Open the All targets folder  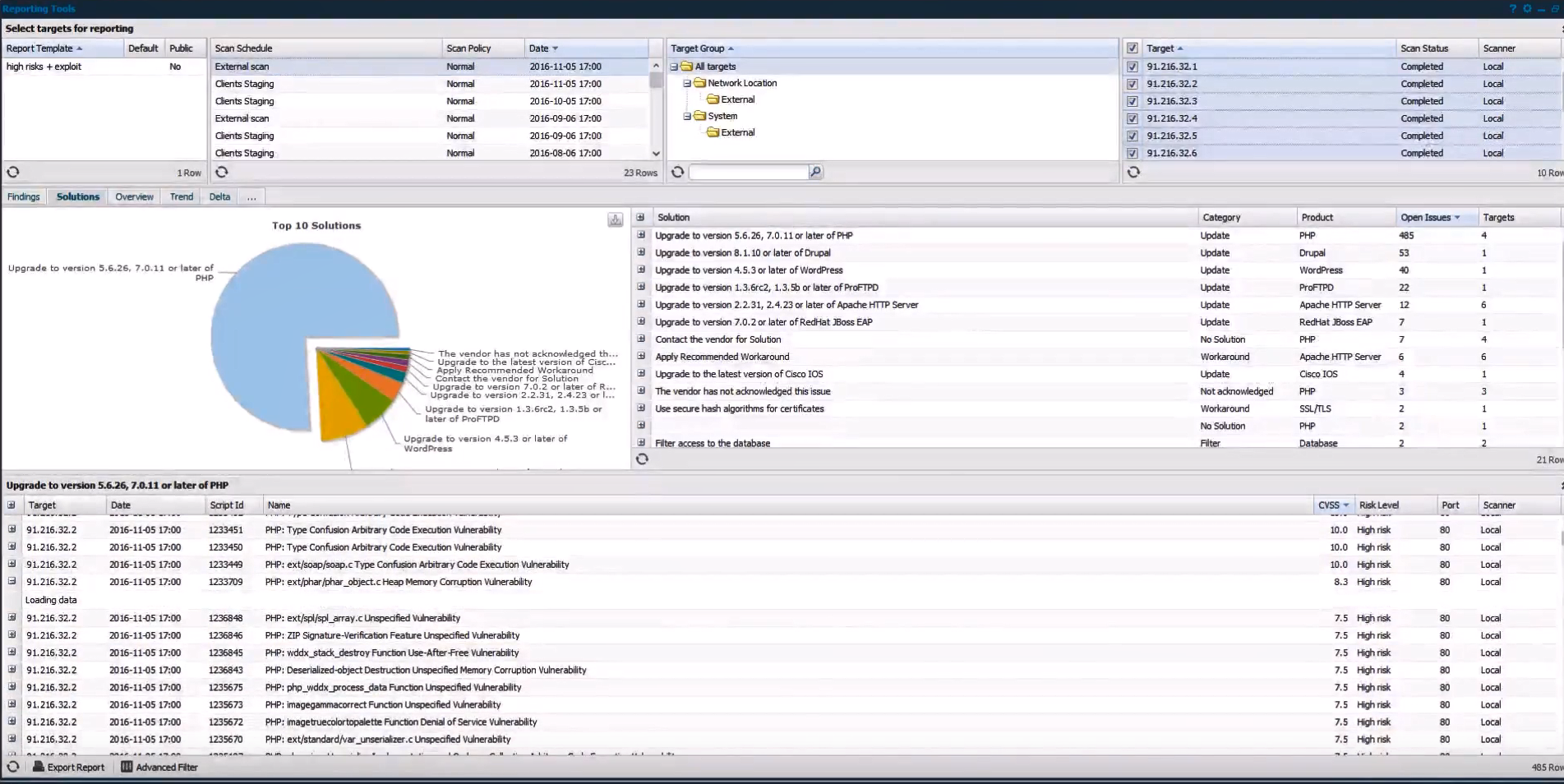tap(715, 67)
